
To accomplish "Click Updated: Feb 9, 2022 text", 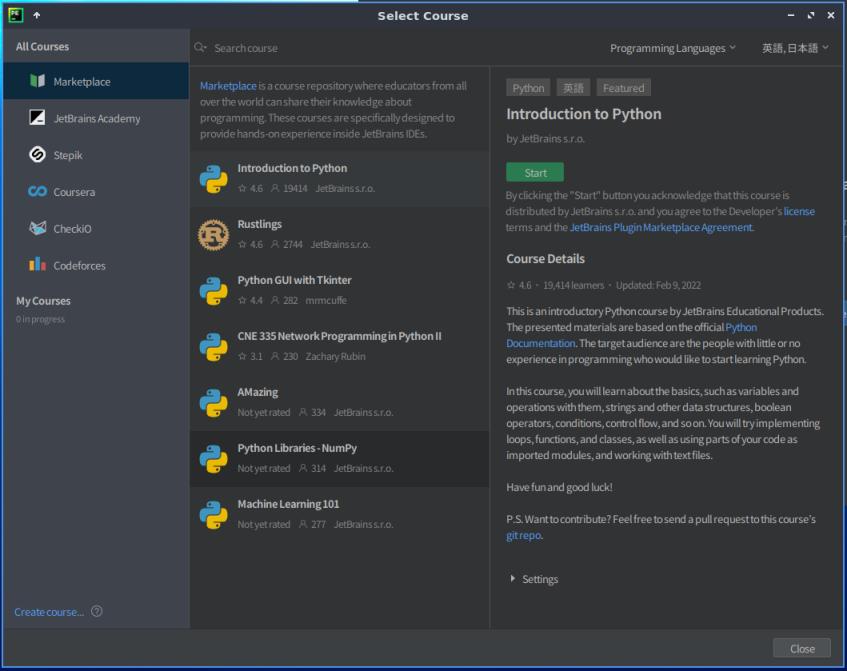I will (x=658, y=285).
